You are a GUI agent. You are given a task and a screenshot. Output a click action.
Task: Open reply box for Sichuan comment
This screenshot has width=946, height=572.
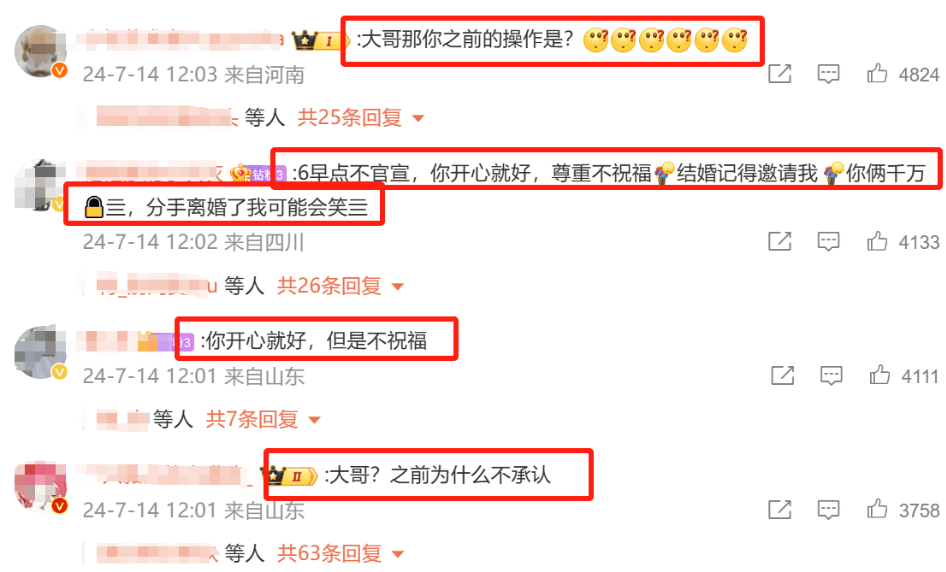[x=828, y=242]
